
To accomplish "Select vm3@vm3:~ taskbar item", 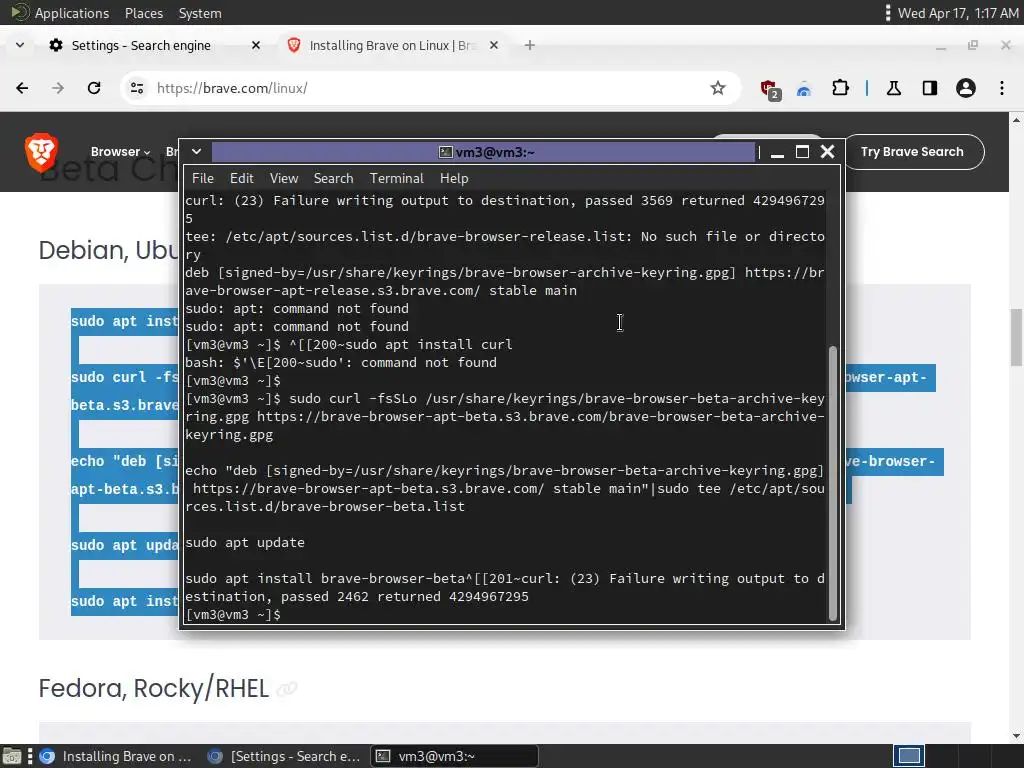I will pos(455,756).
